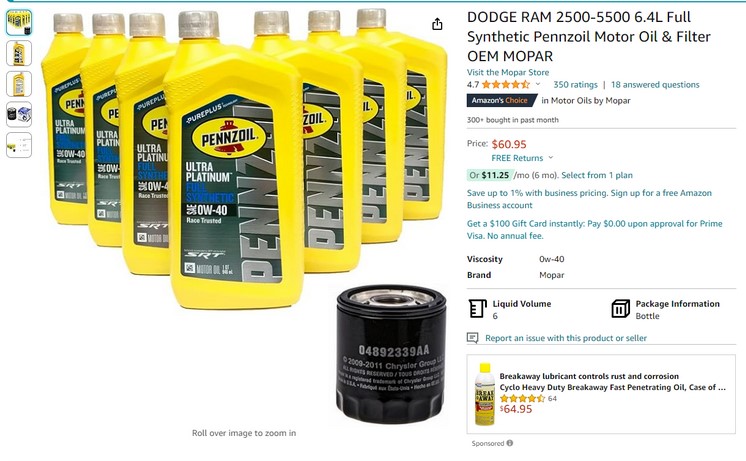Click Select from 1 plan link
746x461 pixels.
[597, 175]
